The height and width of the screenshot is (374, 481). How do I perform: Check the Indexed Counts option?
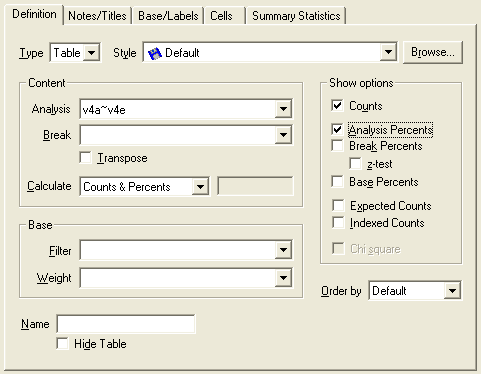point(338,223)
